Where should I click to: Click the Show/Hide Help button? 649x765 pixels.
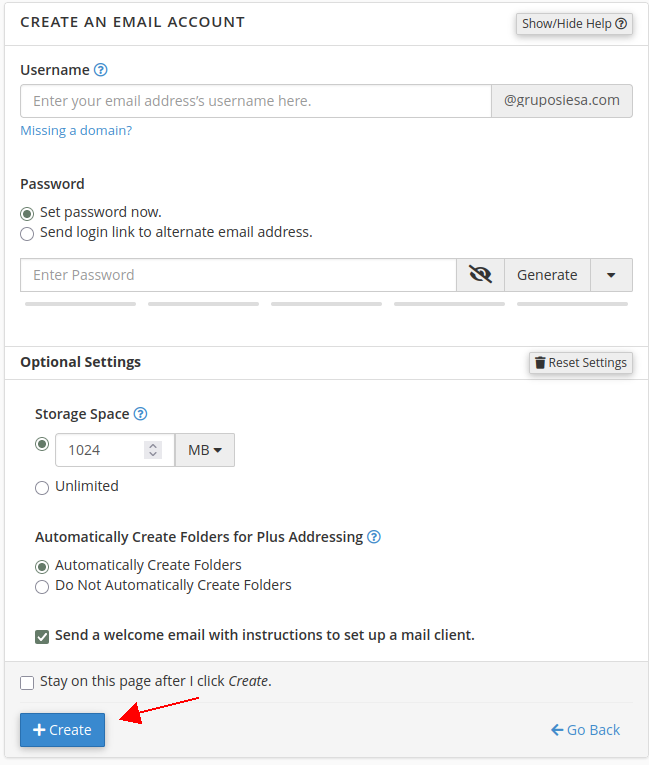(x=575, y=23)
